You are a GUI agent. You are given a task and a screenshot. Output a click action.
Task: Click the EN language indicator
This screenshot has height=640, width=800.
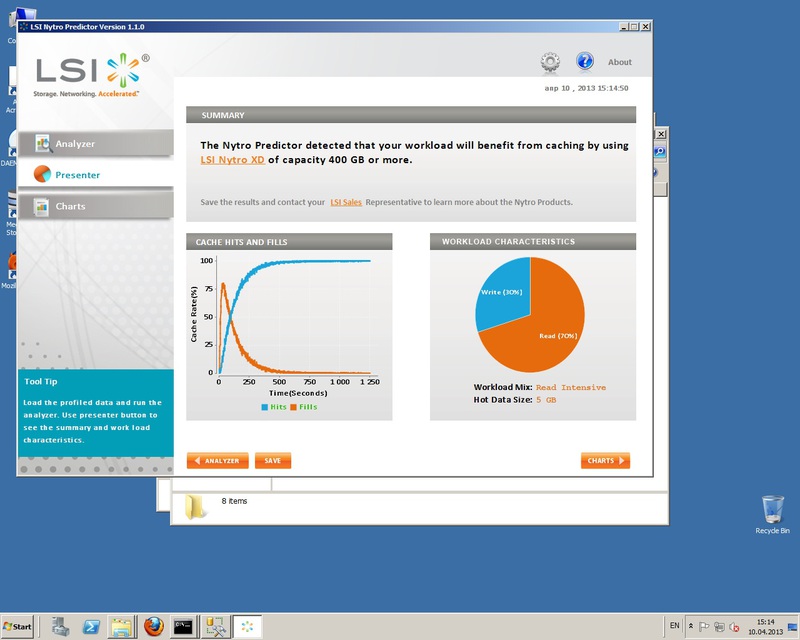(674, 625)
